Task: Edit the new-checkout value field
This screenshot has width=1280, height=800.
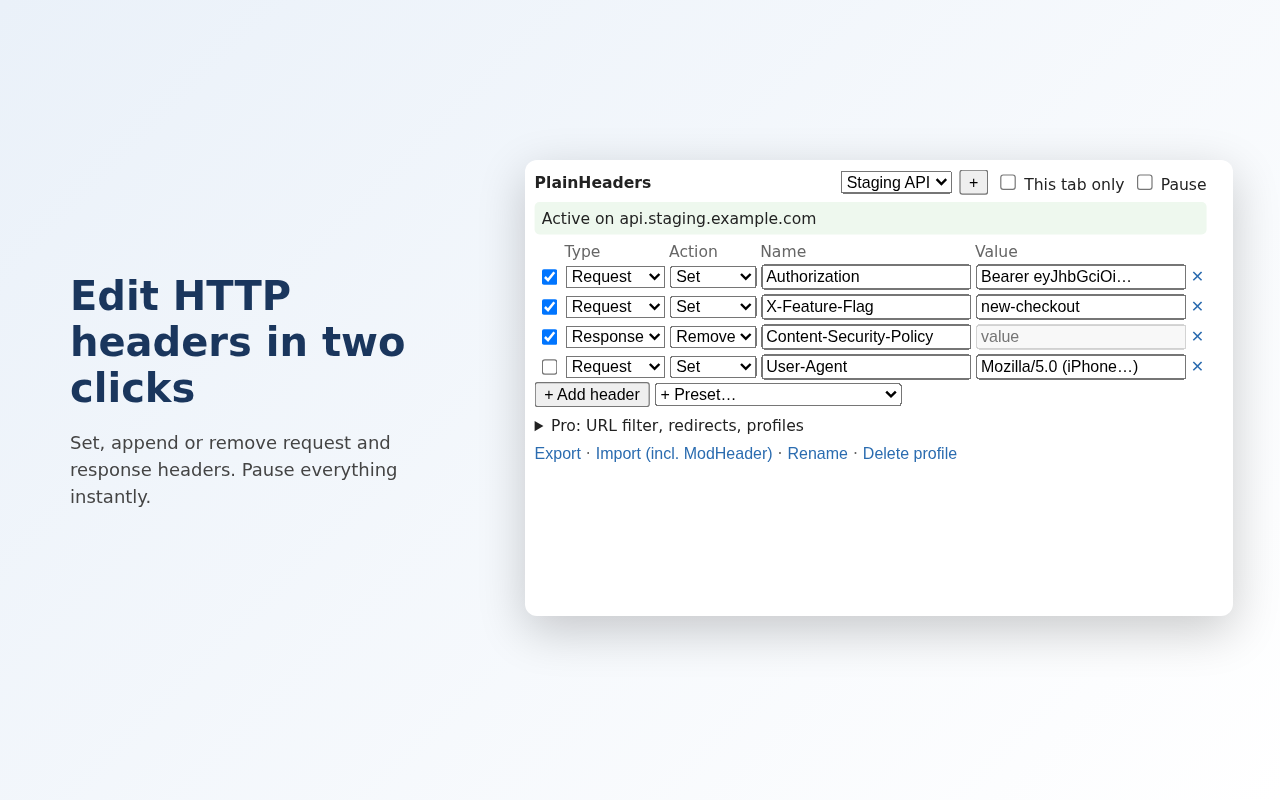Action: coord(1081,307)
